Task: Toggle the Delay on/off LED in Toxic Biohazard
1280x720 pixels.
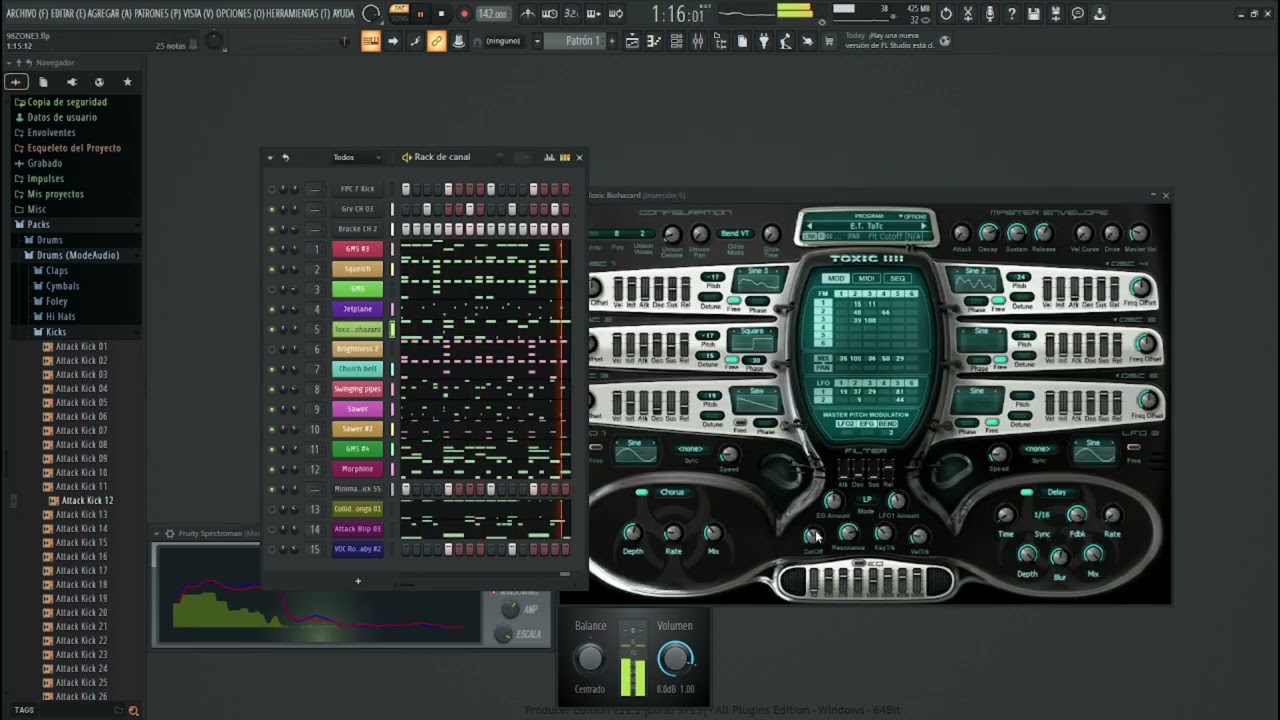Action: pyautogui.click(x=1027, y=492)
